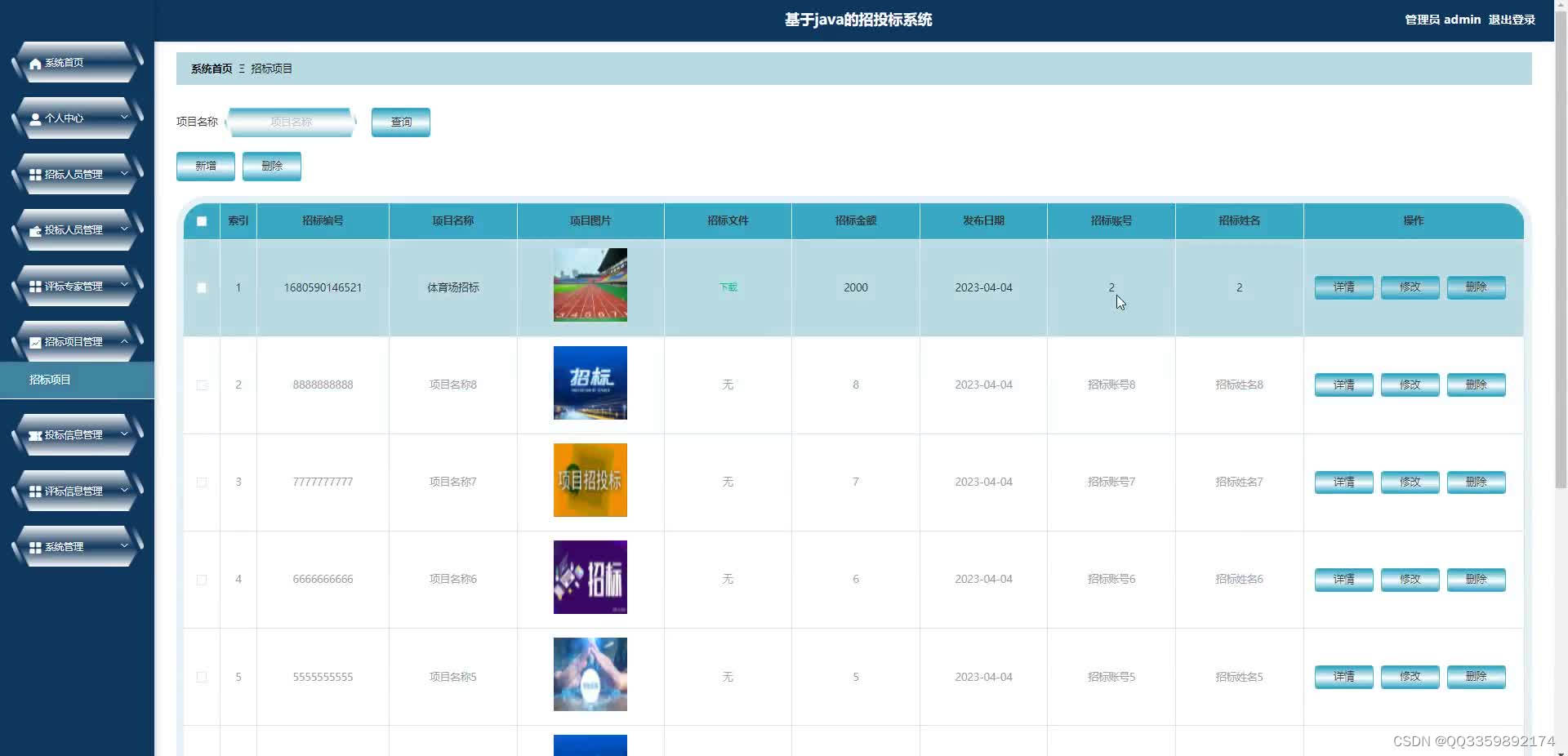Click the 招标金额 column header
This screenshot has height=756, width=1568.
tap(856, 221)
